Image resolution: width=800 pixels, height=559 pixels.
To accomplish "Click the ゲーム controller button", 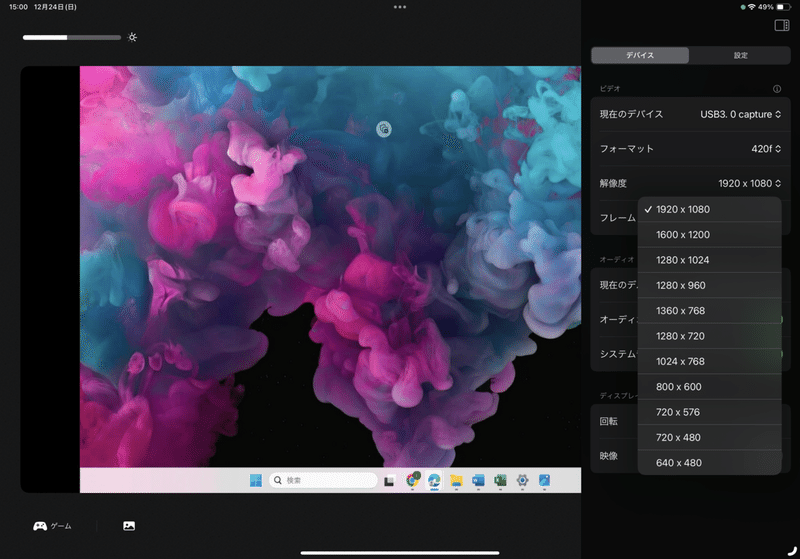I will pyautogui.click(x=52, y=526).
